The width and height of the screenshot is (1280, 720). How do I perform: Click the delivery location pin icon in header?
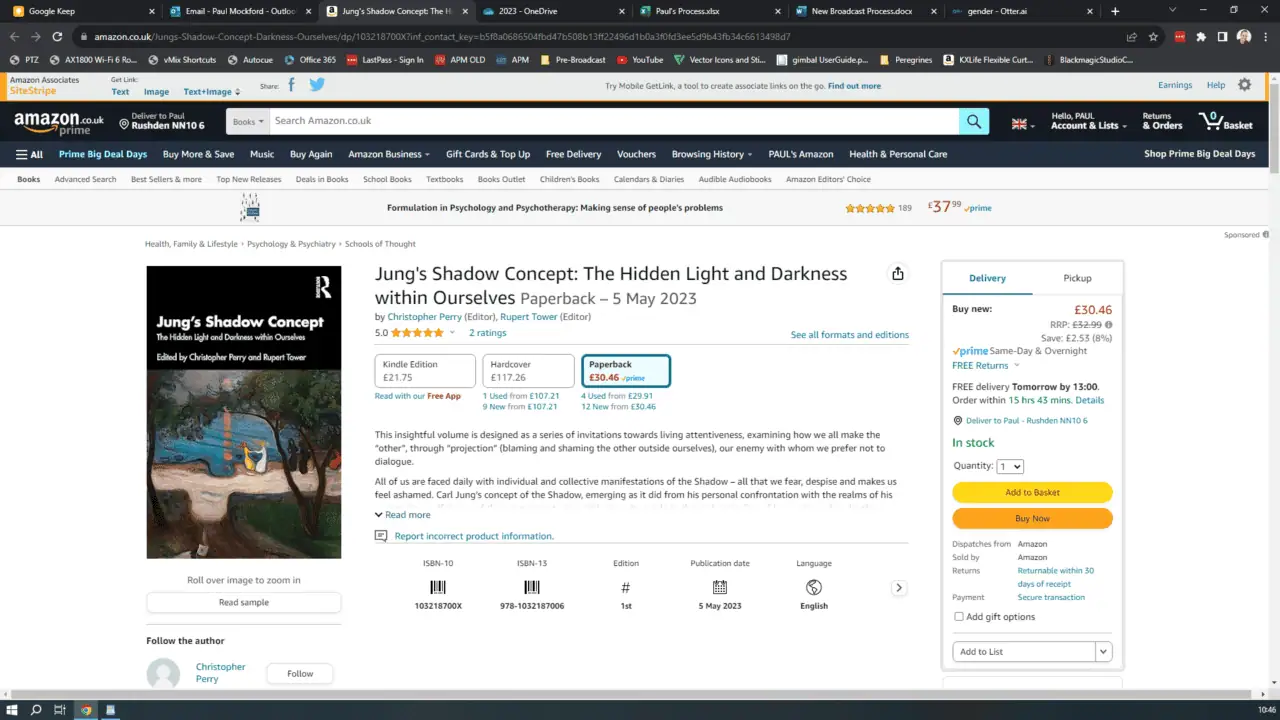tap(124, 124)
